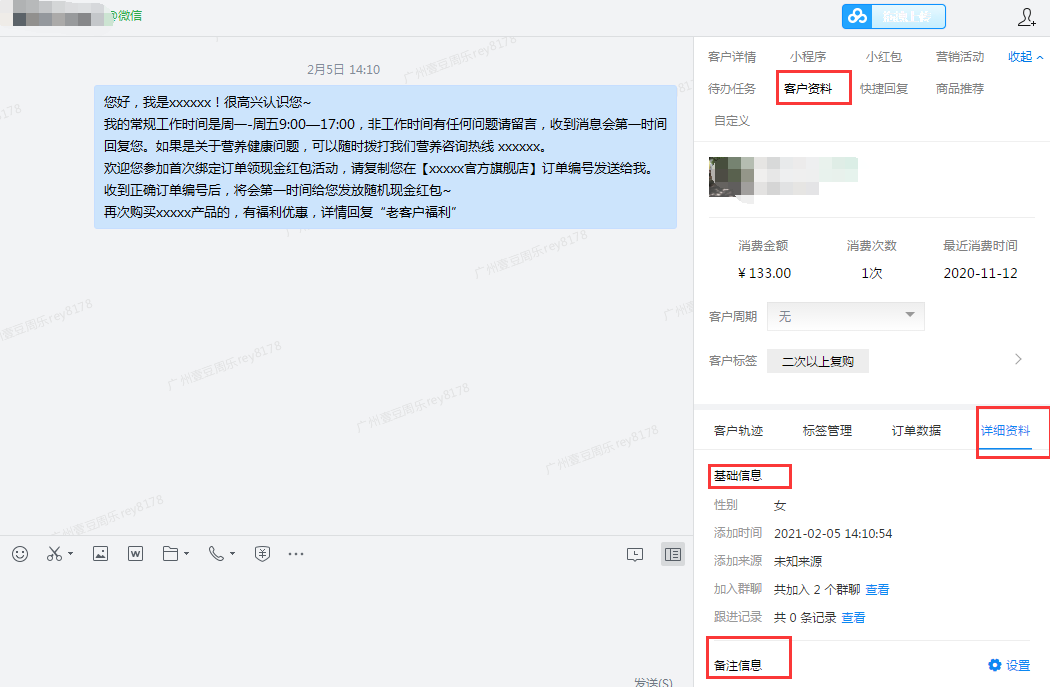Switch to the 订单数据 tab

(x=916, y=430)
